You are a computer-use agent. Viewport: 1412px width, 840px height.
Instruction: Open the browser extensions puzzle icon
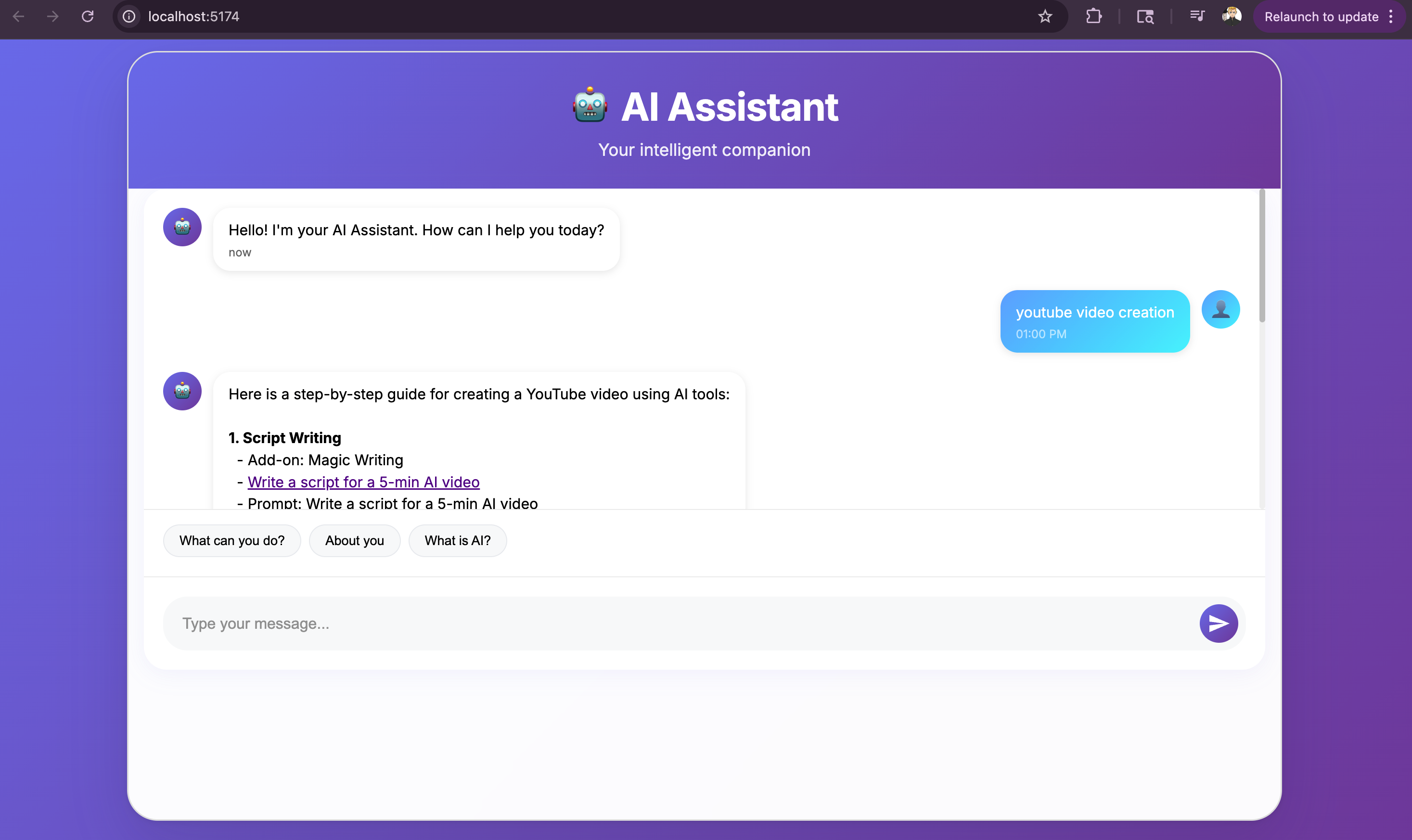[1094, 16]
